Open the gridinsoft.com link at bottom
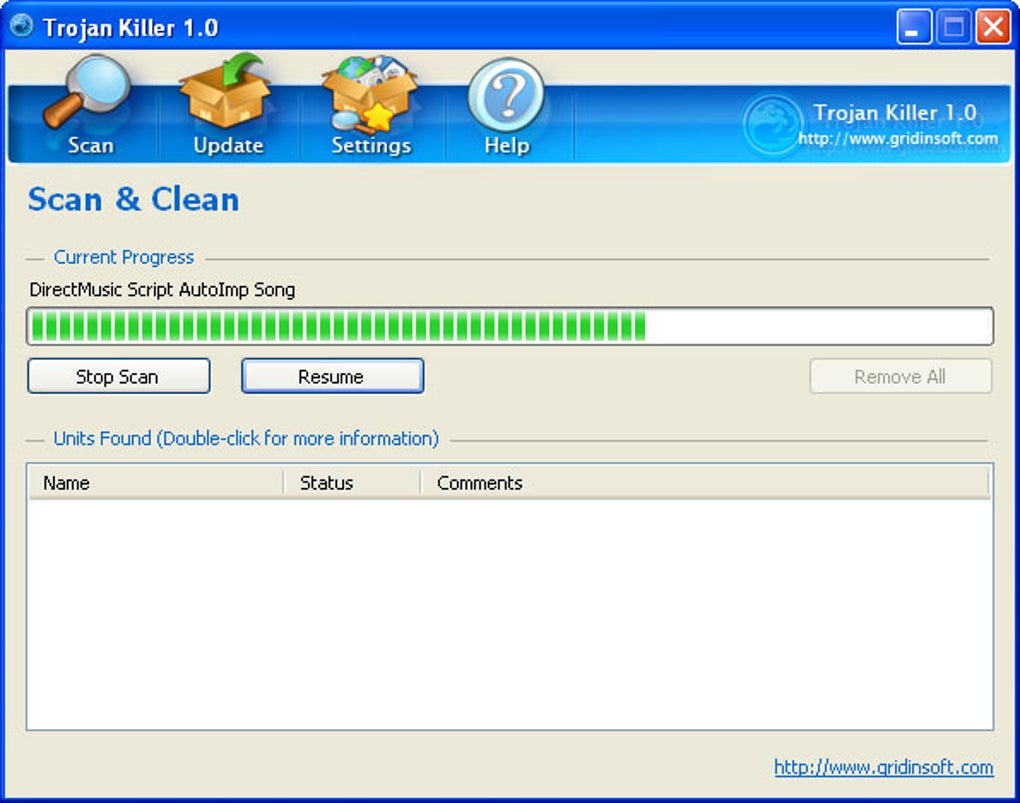This screenshot has width=1020, height=803. click(x=883, y=767)
